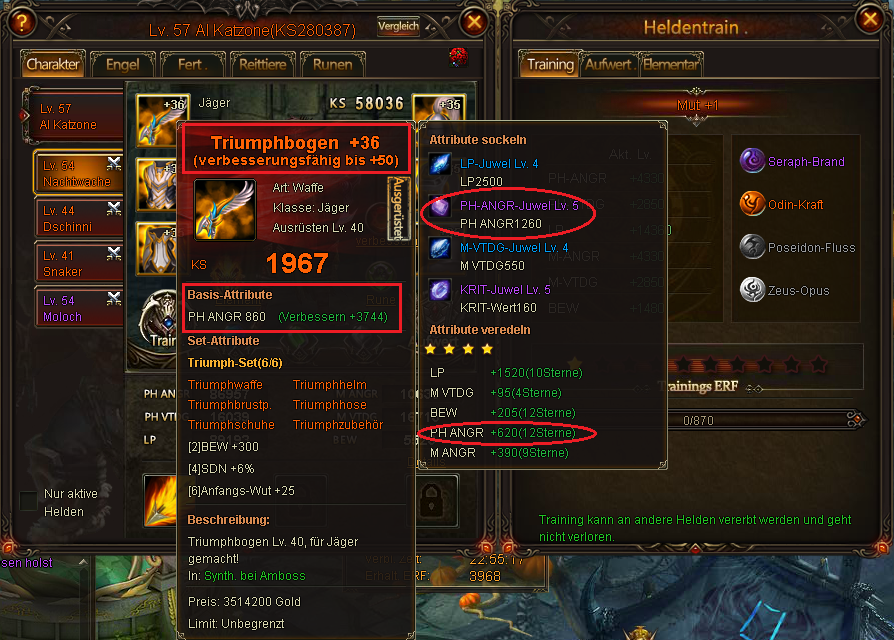The image size is (894, 640).
Task: Switch to the Engel tab
Action: (123, 64)
